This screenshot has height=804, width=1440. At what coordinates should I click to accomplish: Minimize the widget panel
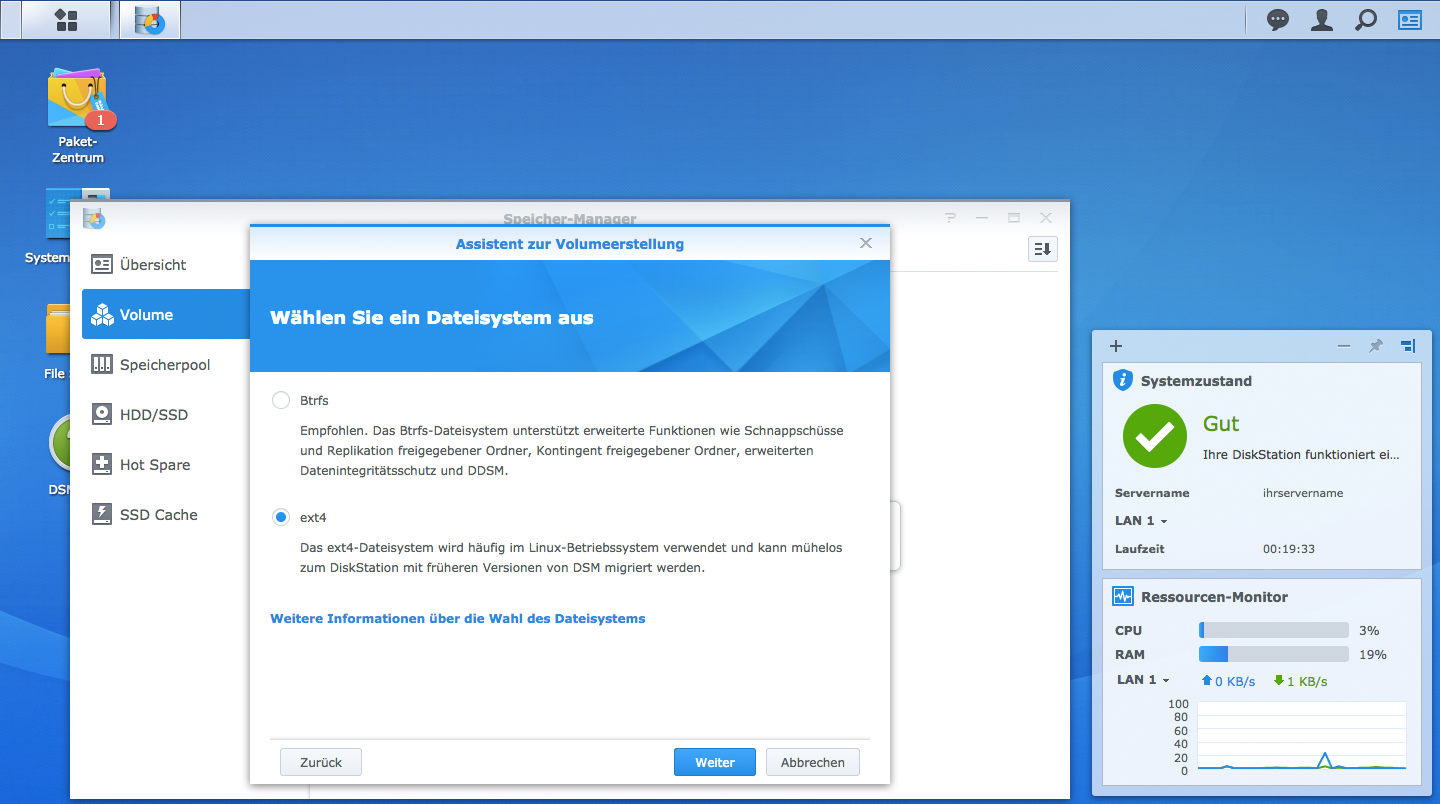(x=1344, y=346)
